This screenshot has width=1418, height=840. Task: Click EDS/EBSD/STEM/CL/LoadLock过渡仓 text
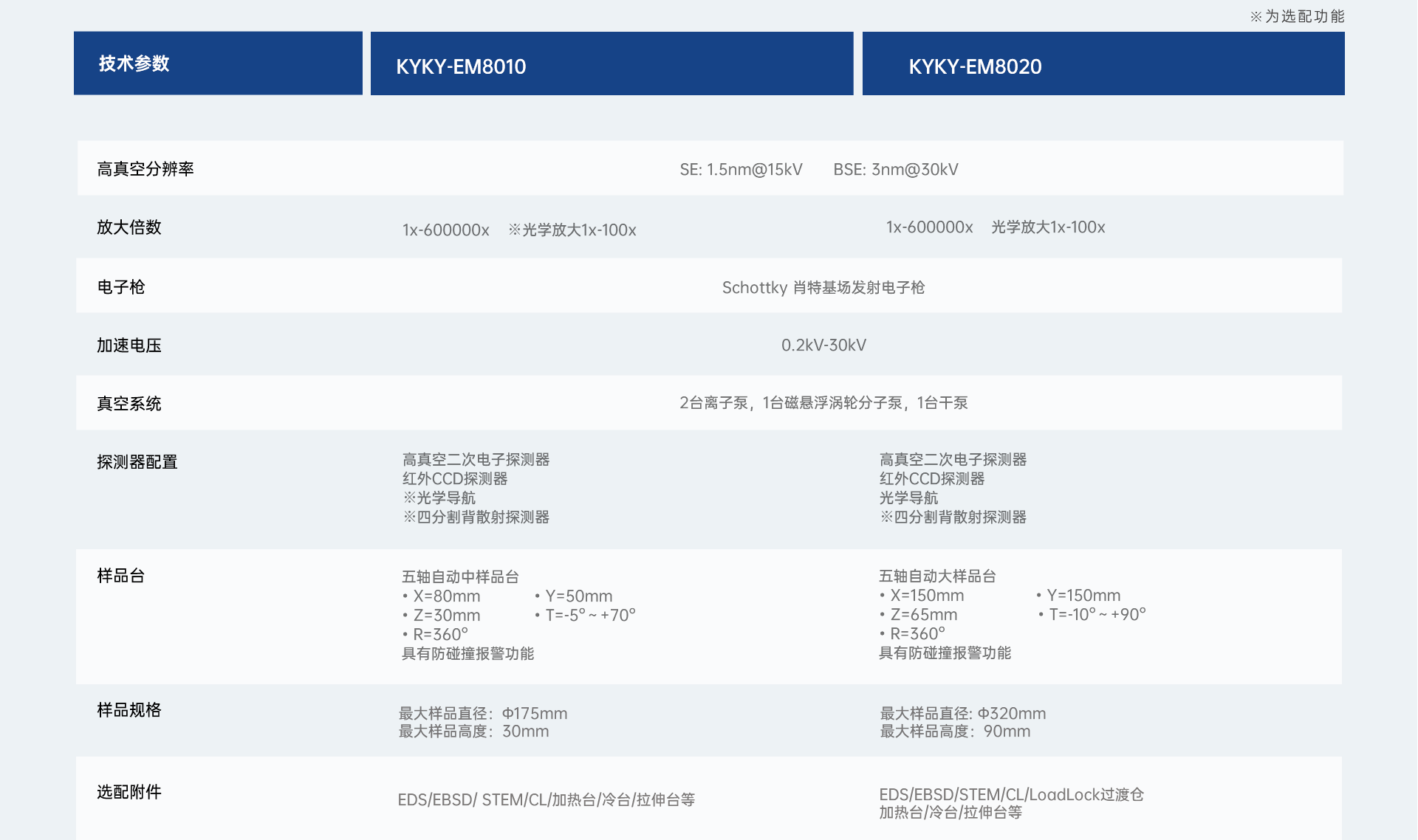1012,795
